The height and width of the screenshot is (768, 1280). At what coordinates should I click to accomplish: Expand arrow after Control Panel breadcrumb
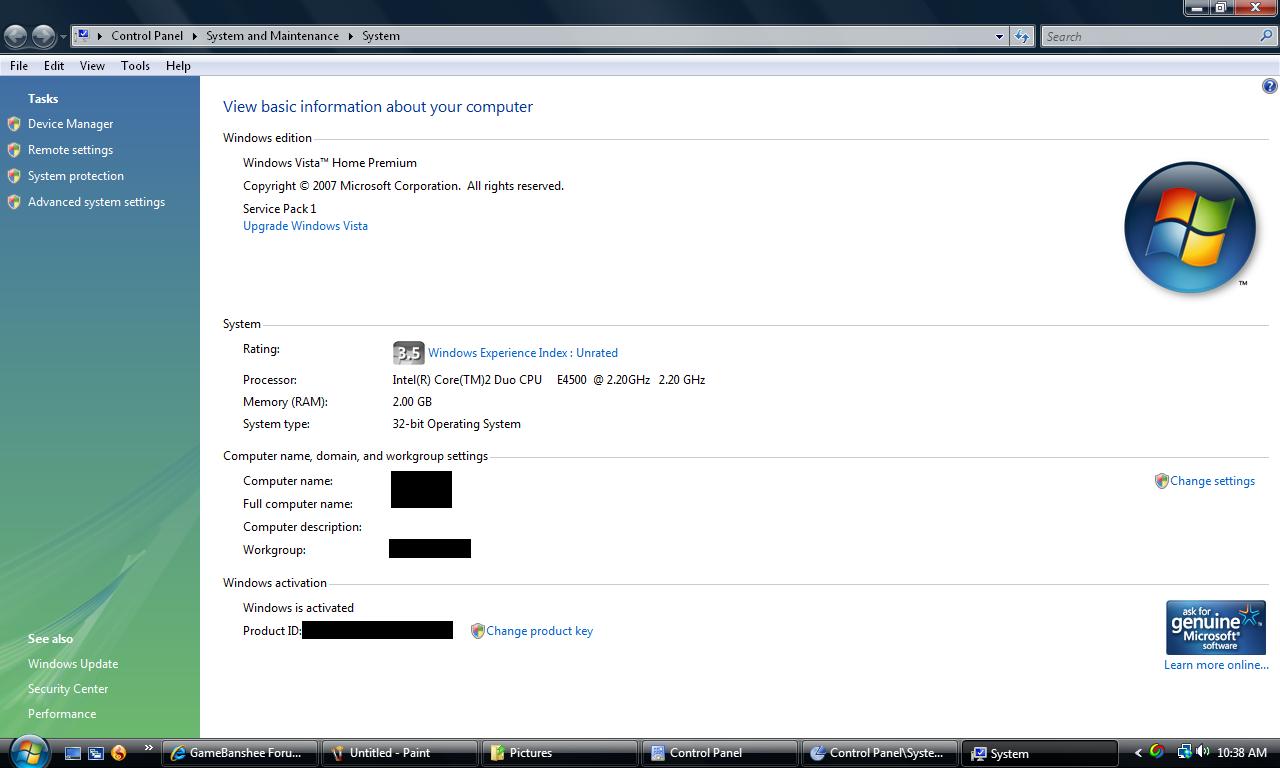click(195, 36)
